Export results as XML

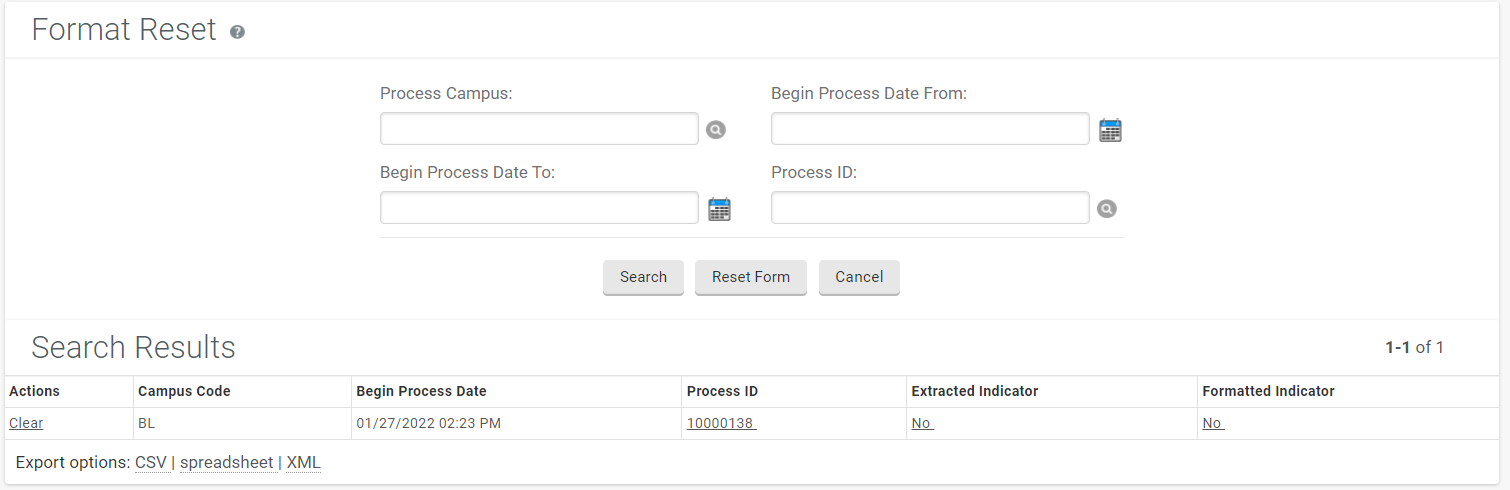(303, 463)
